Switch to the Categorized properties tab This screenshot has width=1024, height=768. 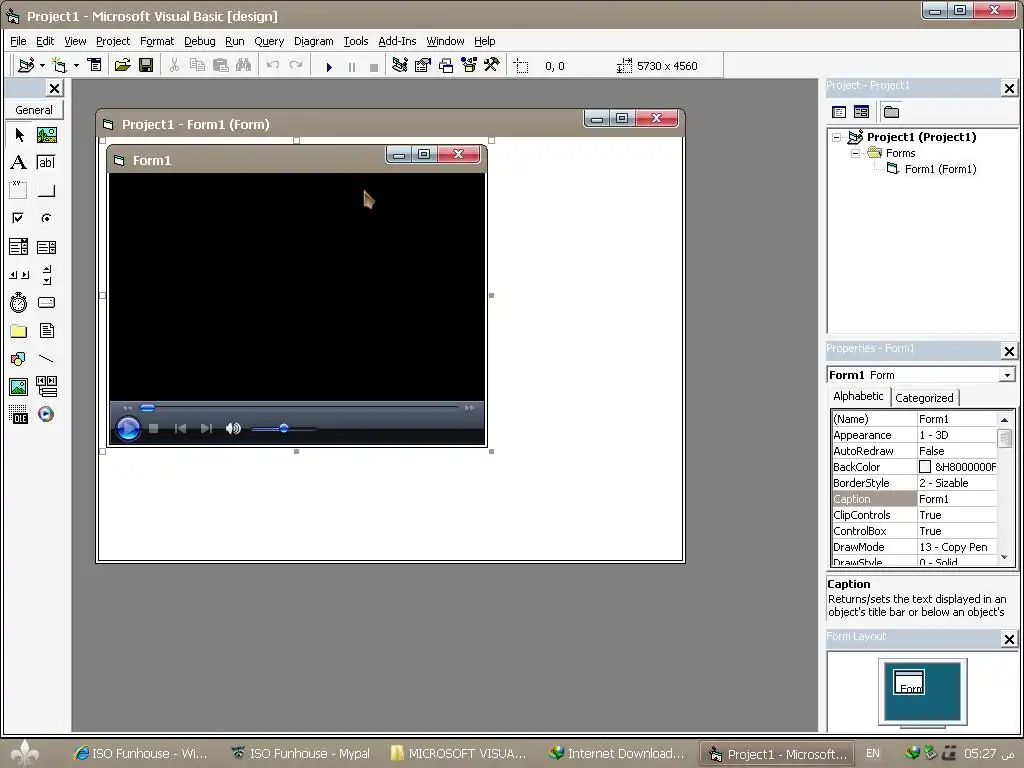click(x=924, y=398)
